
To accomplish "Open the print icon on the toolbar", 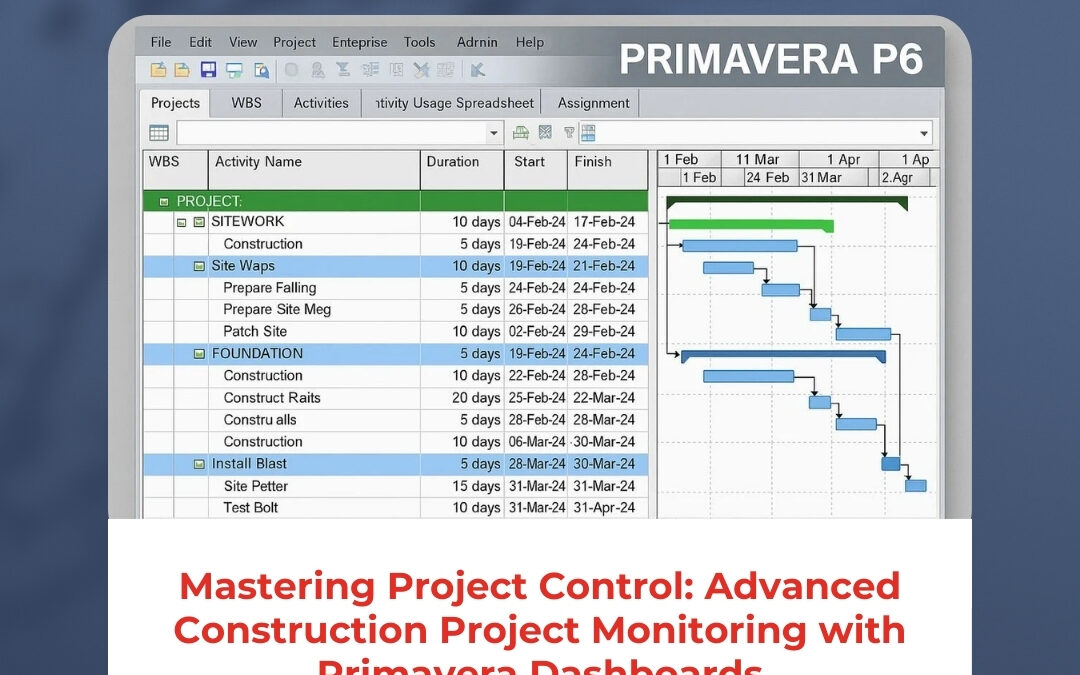I will [233, 69].
